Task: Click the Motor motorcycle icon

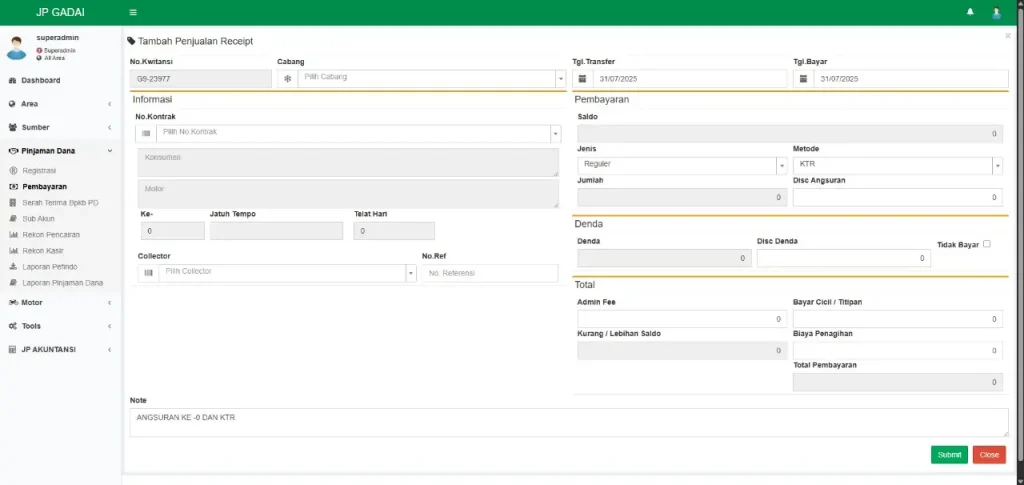Action: pyautogui.click(x=13, y=302)
